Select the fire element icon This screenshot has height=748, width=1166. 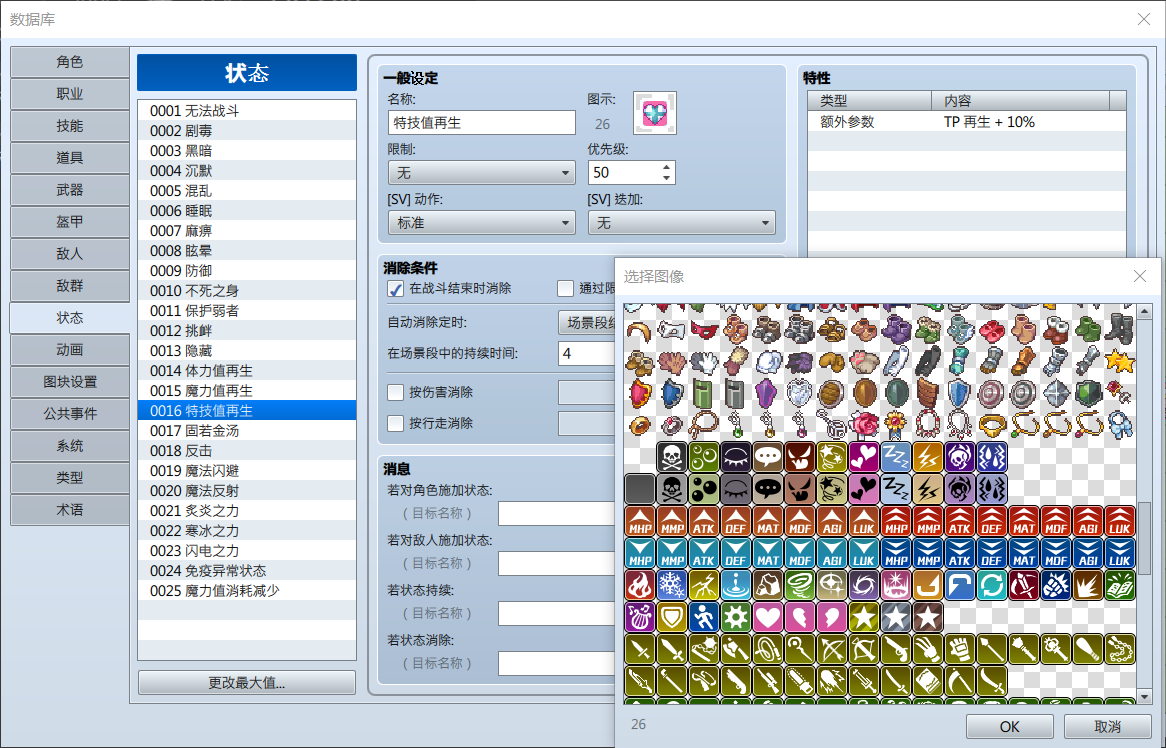point(640,585)
